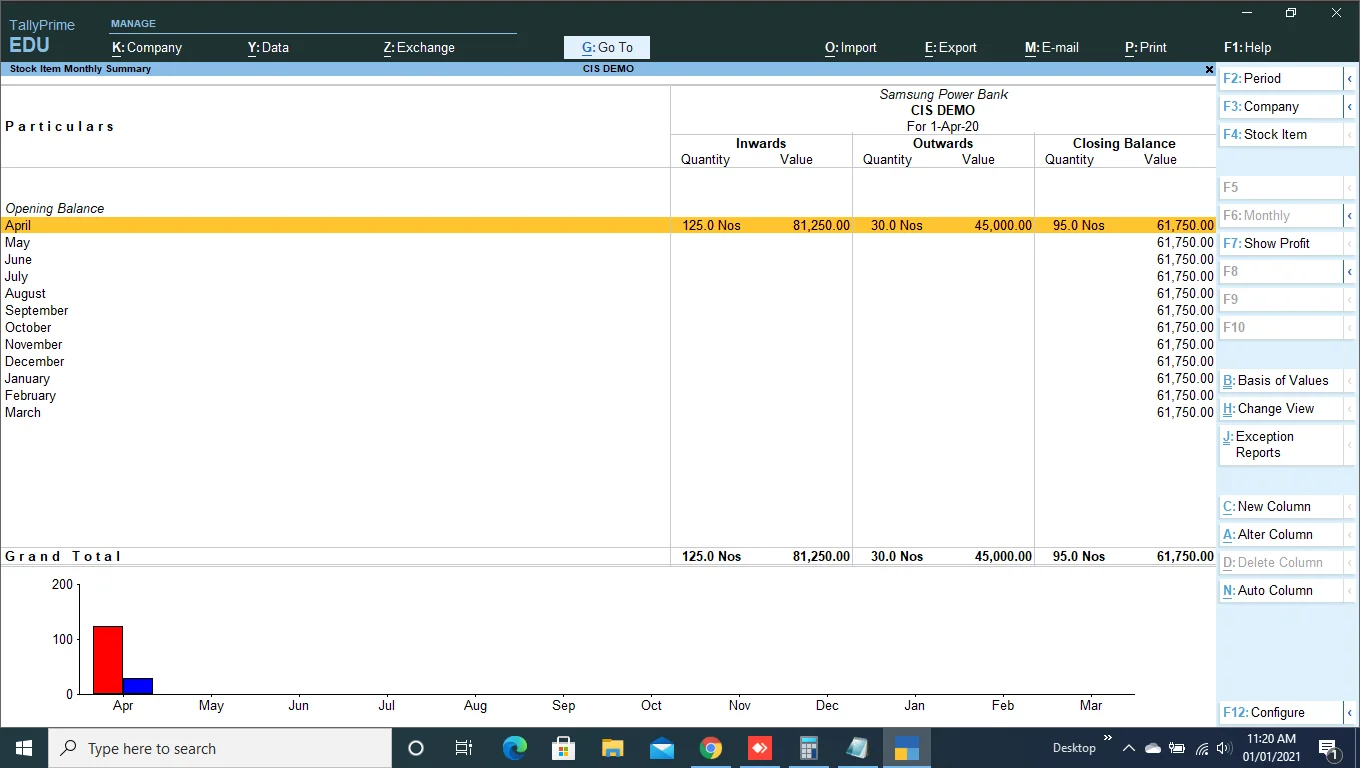Select the active TallyPrime taskbar icon
Viewport: 1360px width, 768px height.
pos(906,748)
